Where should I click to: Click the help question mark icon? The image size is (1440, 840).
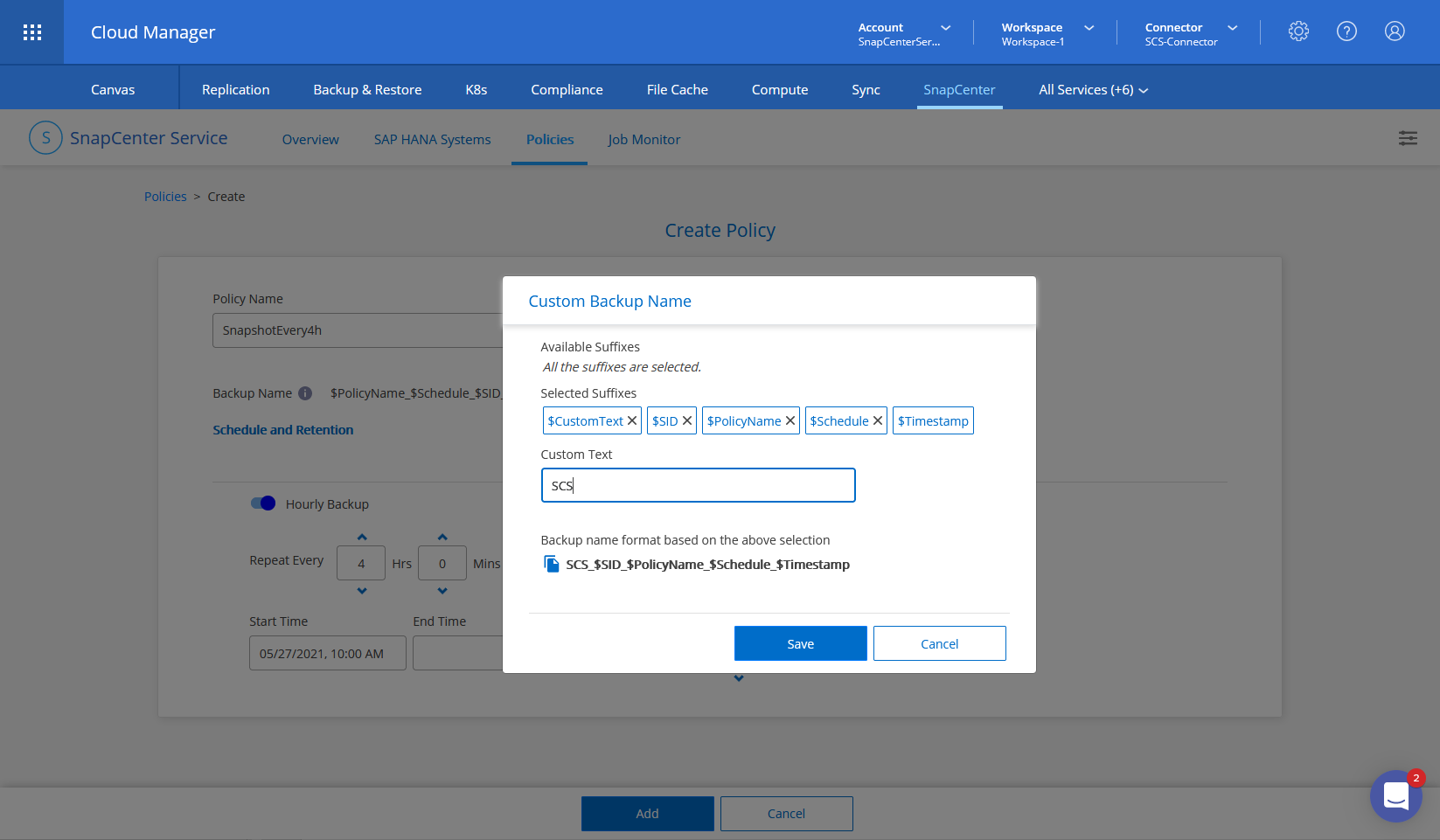click(x=1346, y=31)
